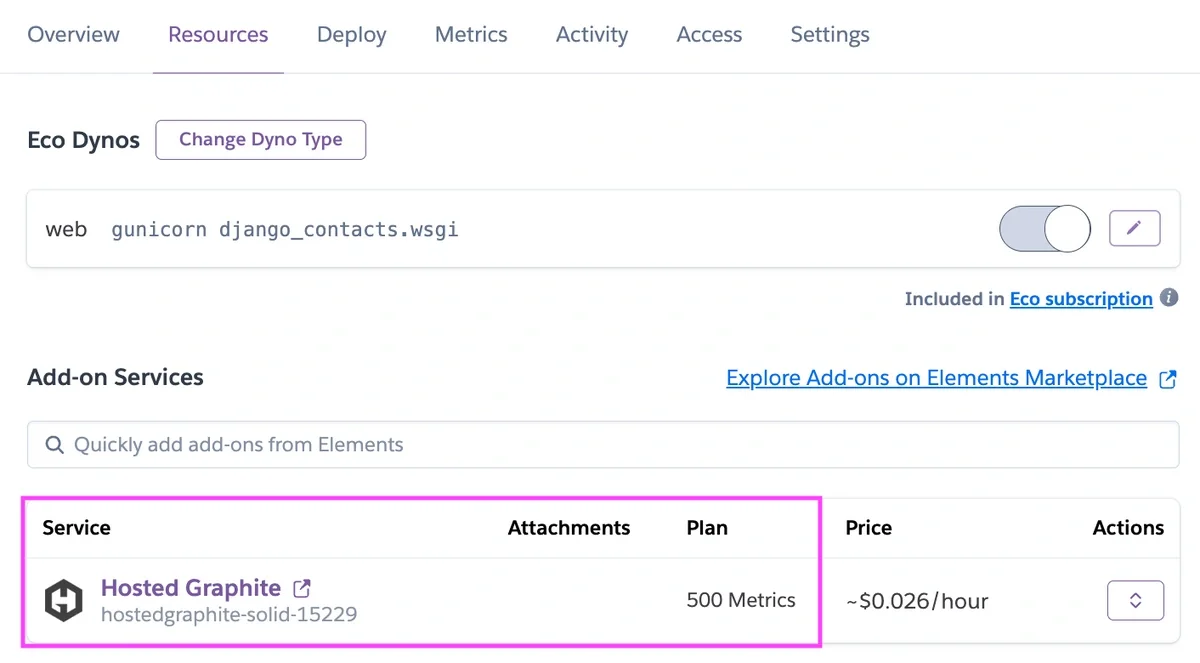1200x663 pixels.
Task: Click the Change Dyno Type button
Action: point(260,140)
